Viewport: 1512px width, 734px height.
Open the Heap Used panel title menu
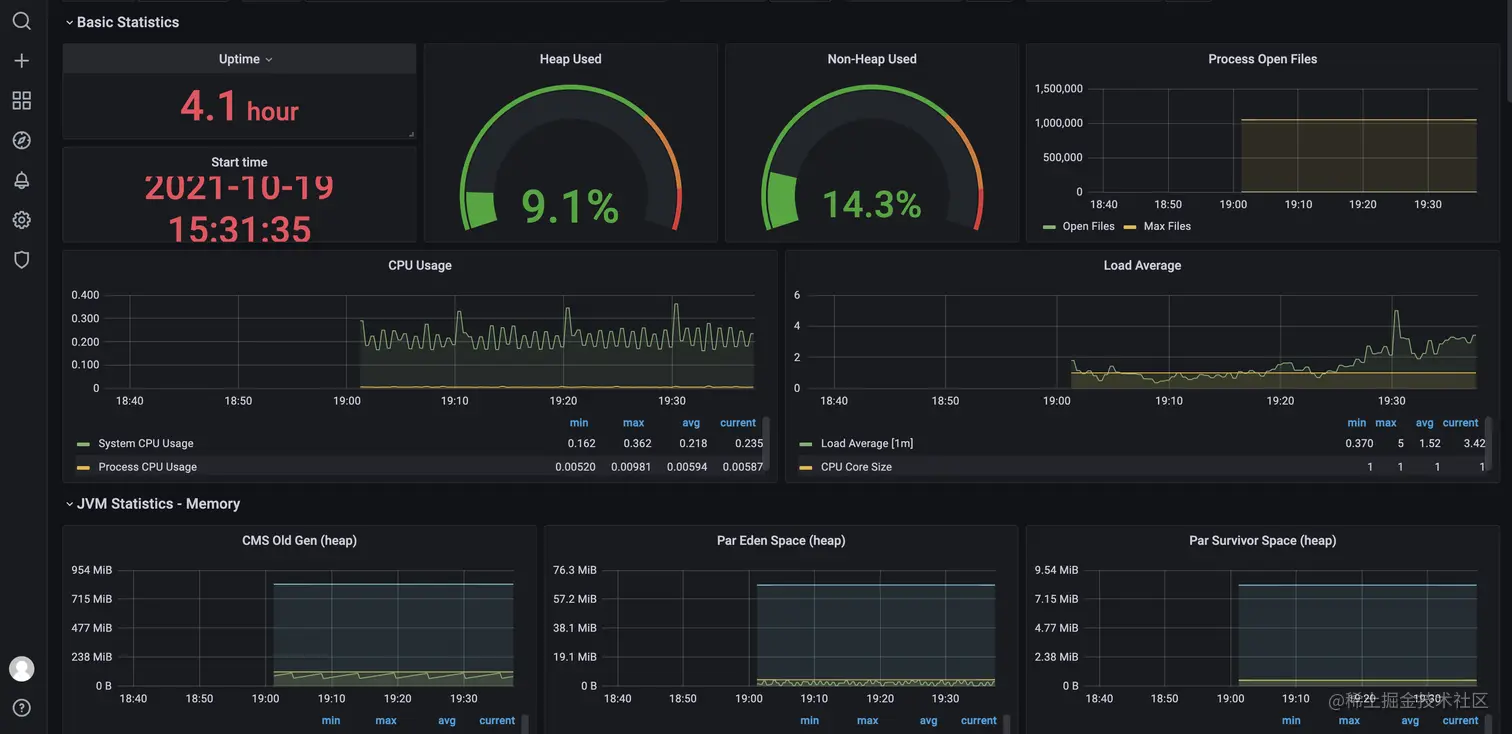click(570, 59)
